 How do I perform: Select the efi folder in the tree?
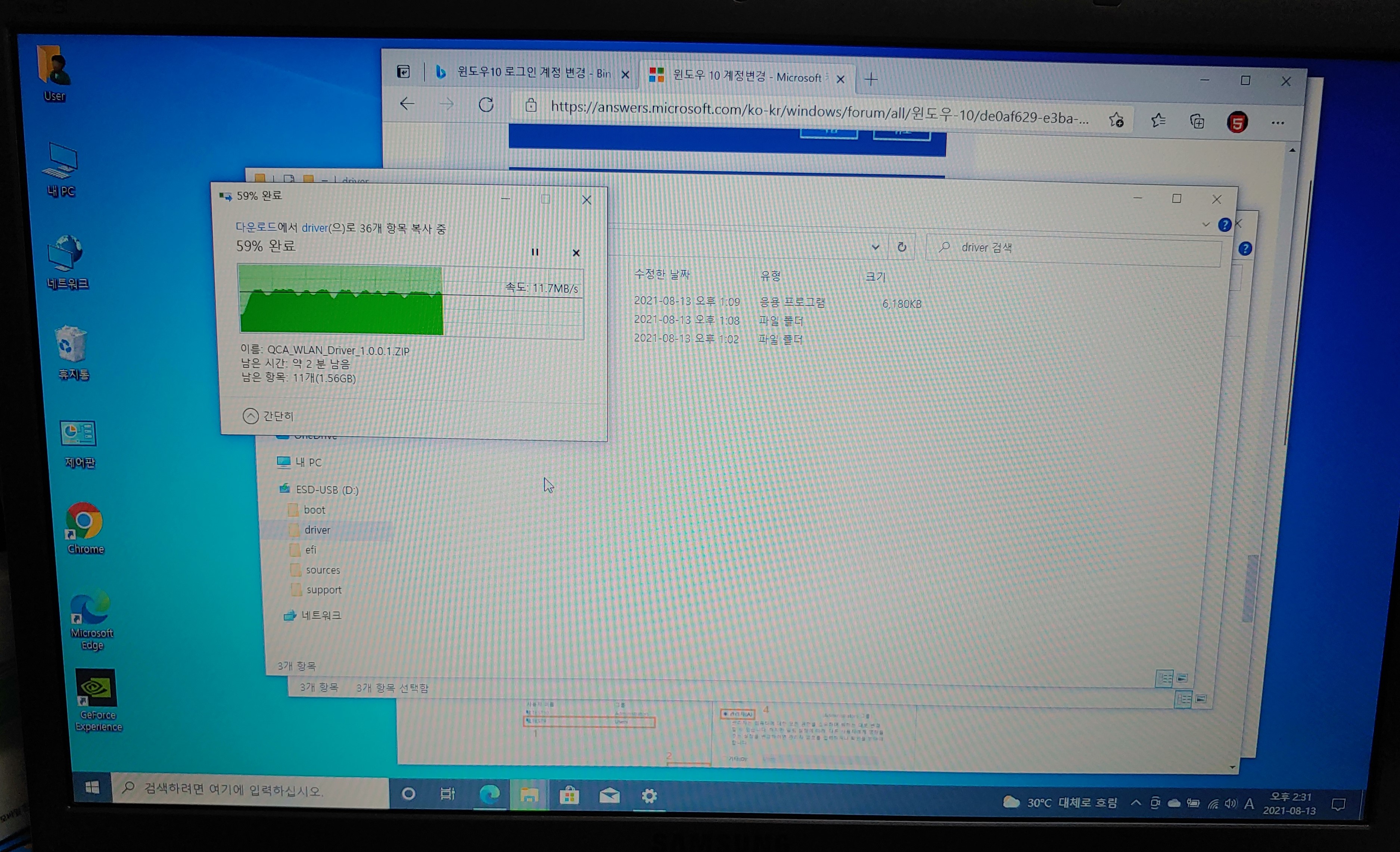304,550
